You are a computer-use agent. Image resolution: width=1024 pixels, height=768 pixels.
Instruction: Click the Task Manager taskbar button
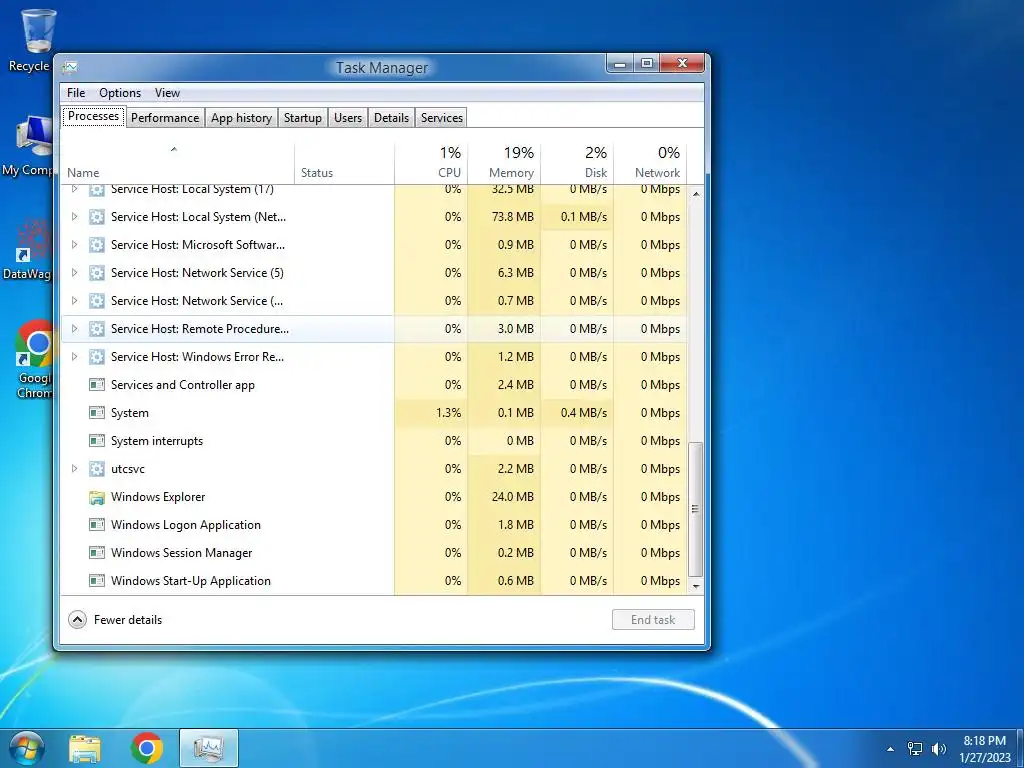pos(208,748)
